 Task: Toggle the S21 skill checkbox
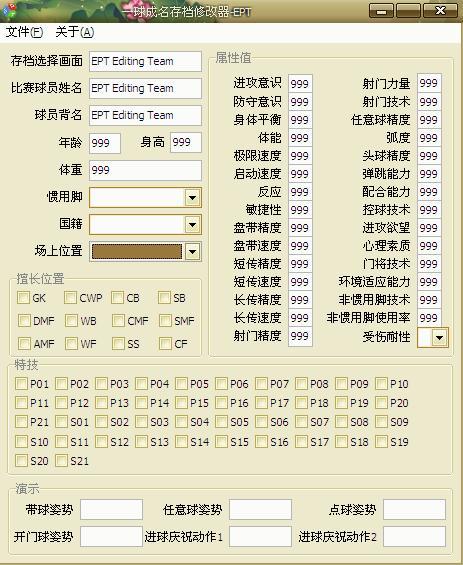[x=62, y=461]
